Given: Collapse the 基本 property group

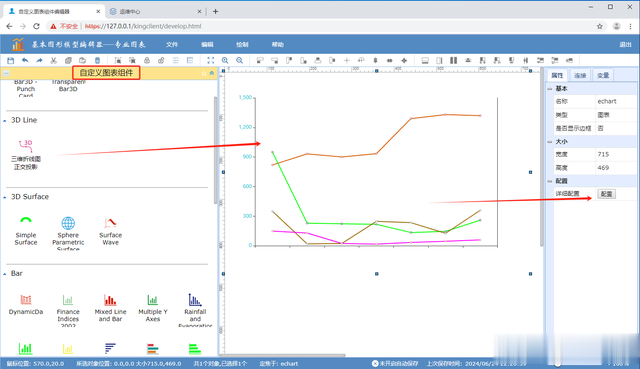Looking at the screenshot, I should [x=550, y=89].
